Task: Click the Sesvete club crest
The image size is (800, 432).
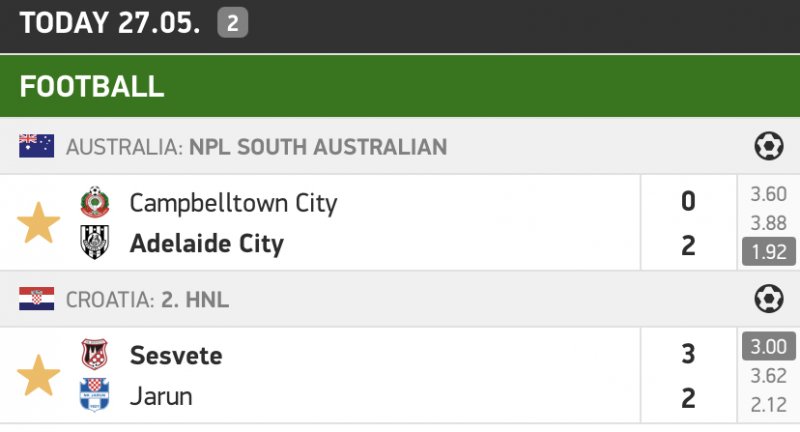Action: (94, 354)
